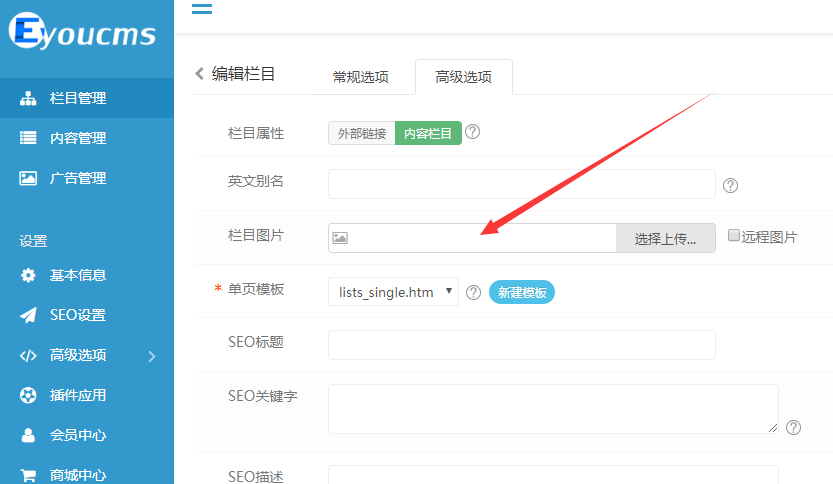Click help icon next to 栏目属性 toggle
This screenshot has height=484, width=833.
(x=473, y=132)
